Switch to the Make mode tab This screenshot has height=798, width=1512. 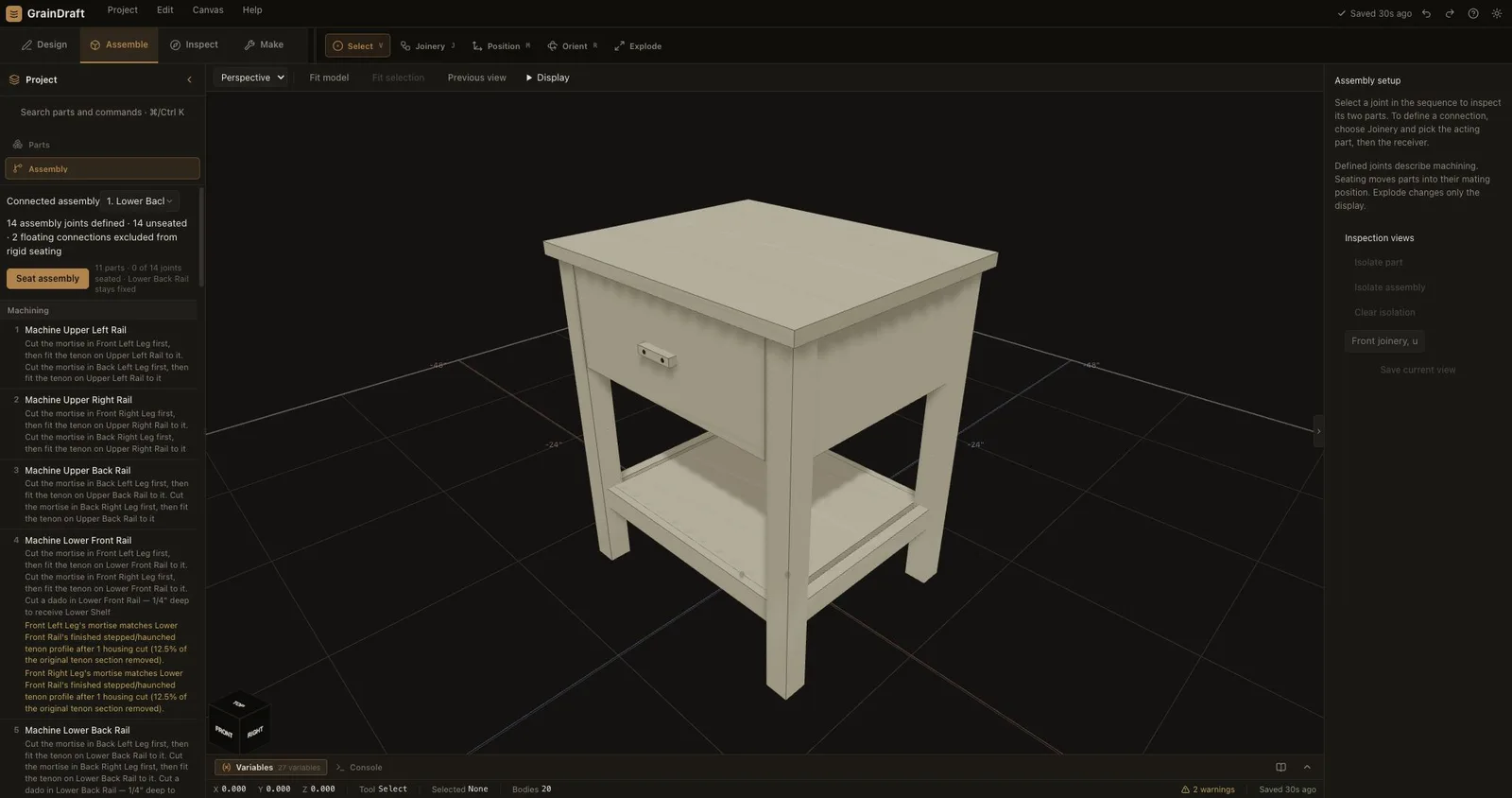pos(264,44)
